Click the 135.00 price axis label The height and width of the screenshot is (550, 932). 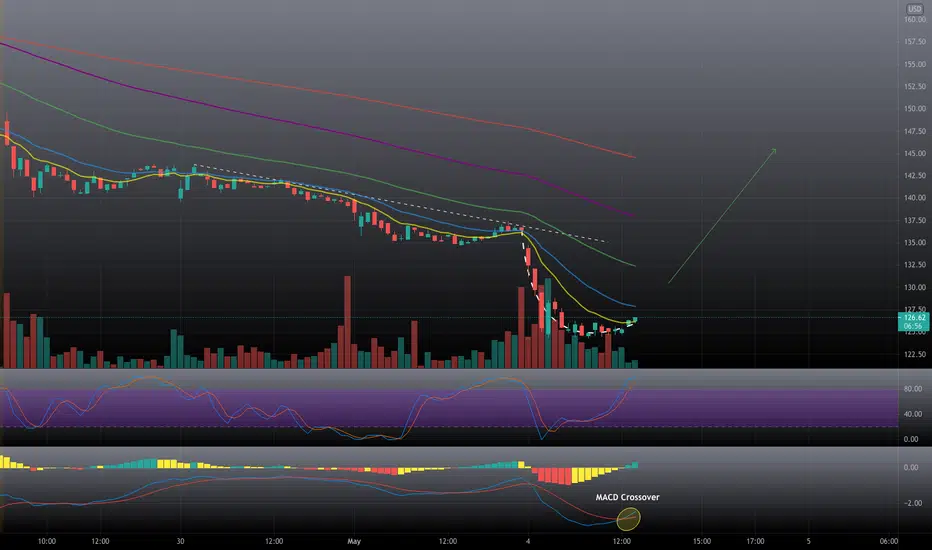tap(915, 243)
